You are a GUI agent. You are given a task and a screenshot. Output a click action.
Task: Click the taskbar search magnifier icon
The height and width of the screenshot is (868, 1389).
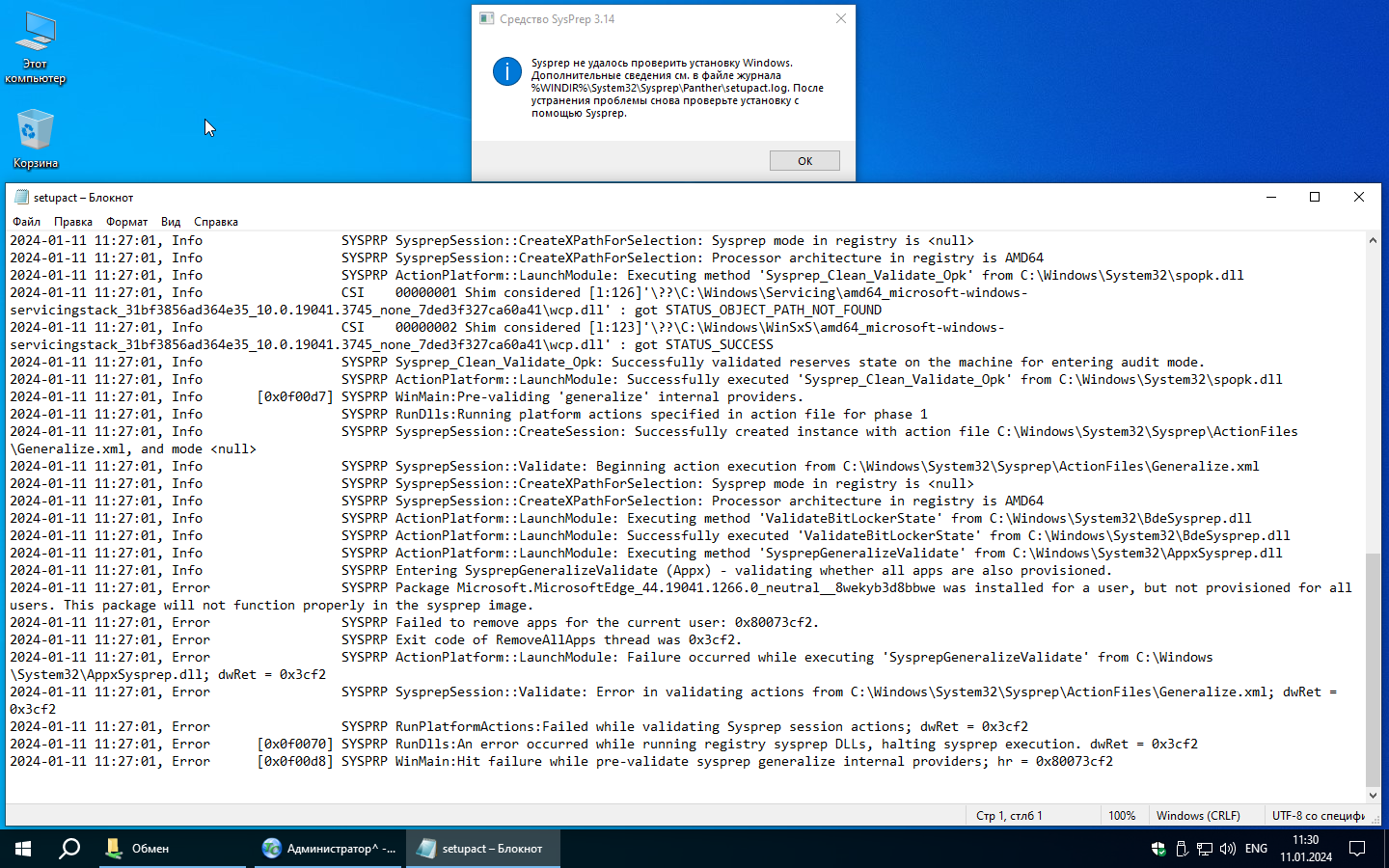(69, 849)
